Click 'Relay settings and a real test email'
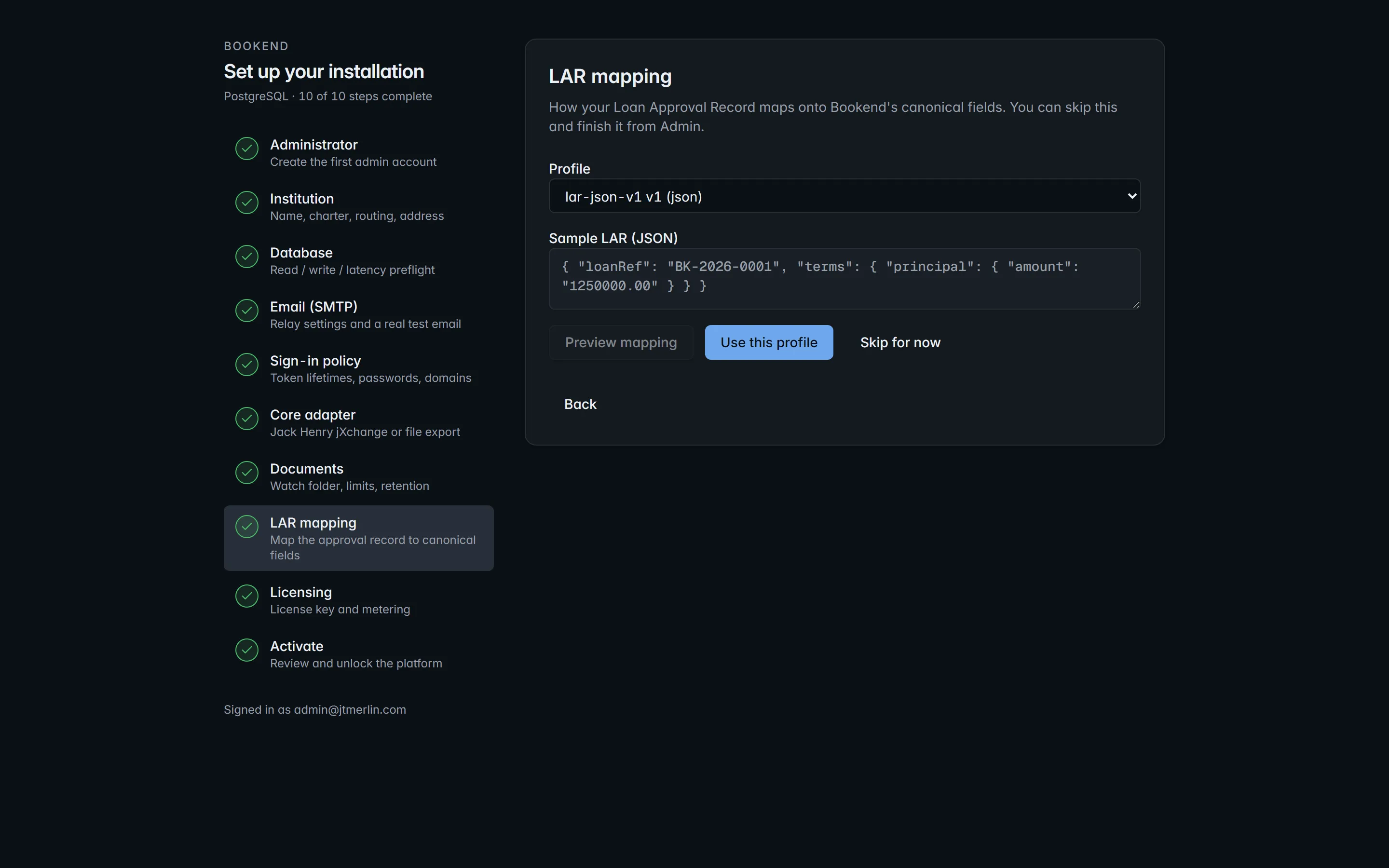This screenshot has width=1389, height=868. [x=366, y=325]
